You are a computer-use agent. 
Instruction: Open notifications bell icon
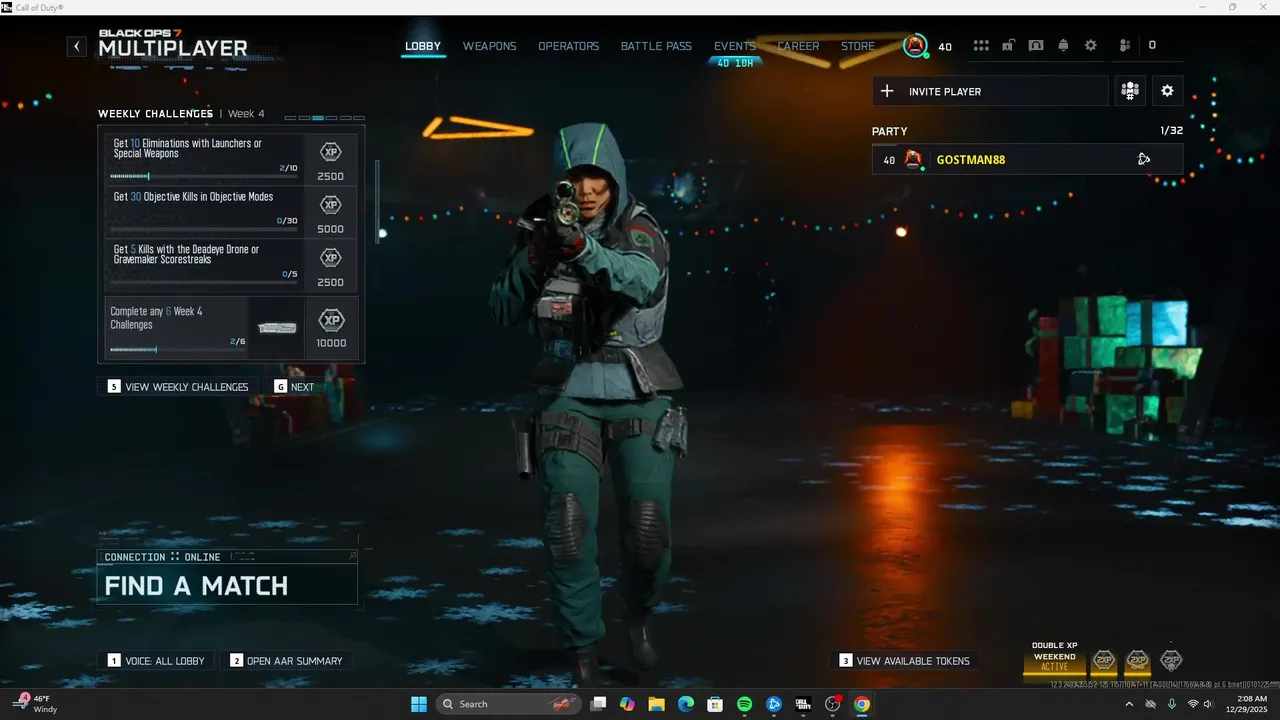(1064, 46)
